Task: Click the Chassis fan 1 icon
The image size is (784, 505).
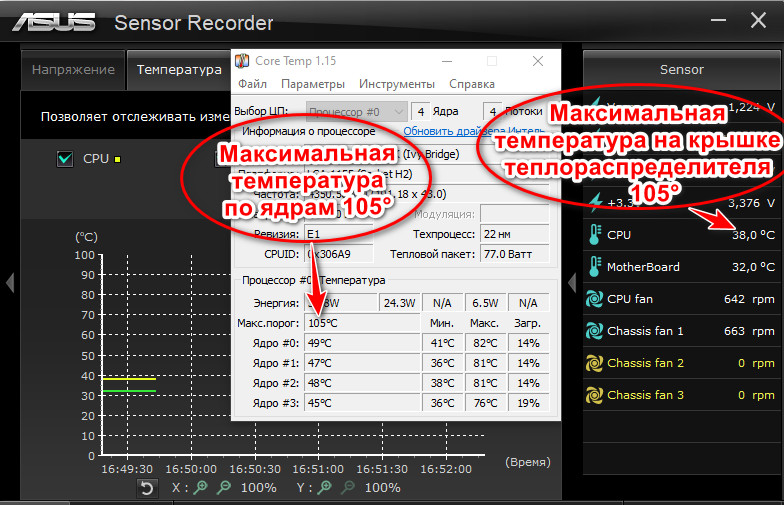Action: (593, 330)
